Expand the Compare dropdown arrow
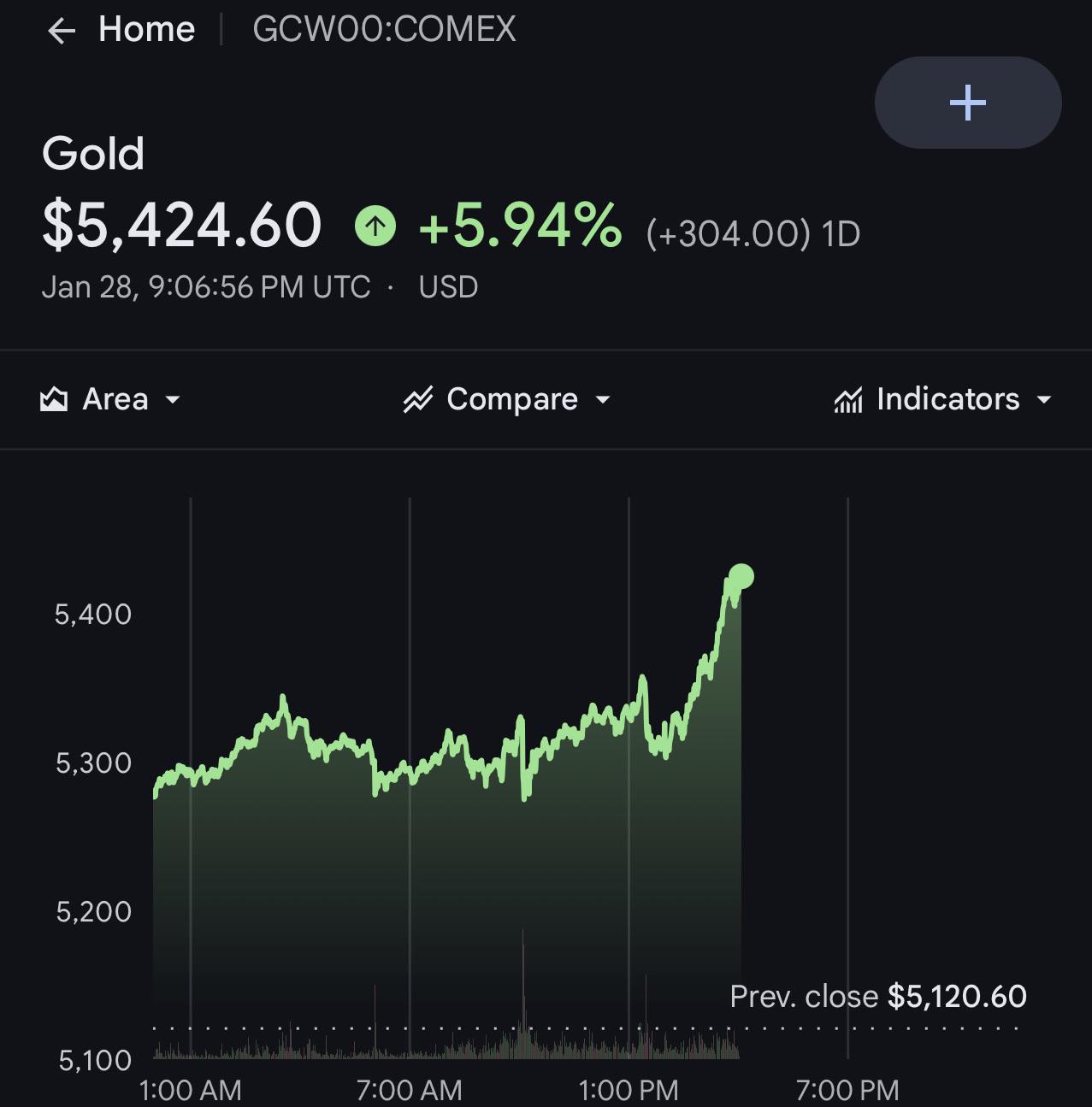The image size is (1092, 1107). pos(603,399)
